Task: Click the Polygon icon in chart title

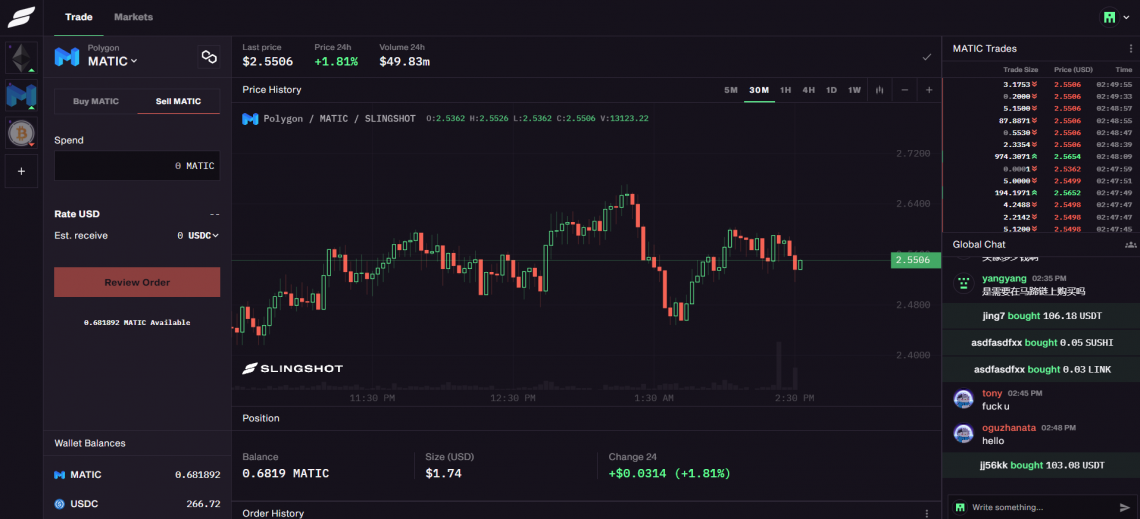Action: click(250, 118)
